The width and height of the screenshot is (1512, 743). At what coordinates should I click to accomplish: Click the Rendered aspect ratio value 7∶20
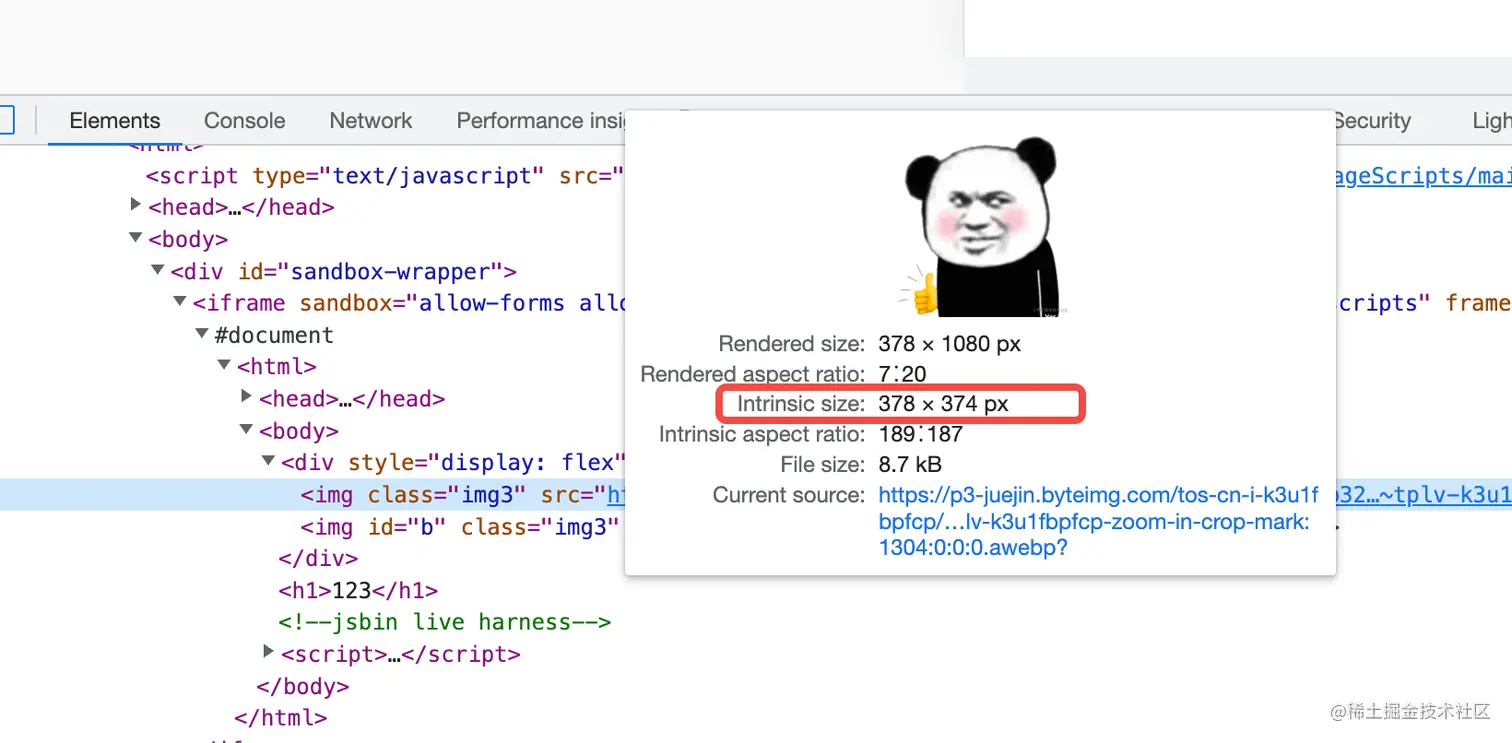(902, 374)
